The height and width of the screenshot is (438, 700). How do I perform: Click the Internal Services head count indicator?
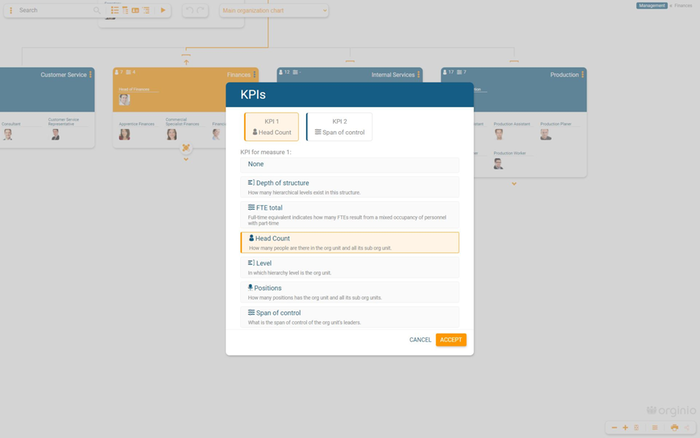(x=284, y=72)
